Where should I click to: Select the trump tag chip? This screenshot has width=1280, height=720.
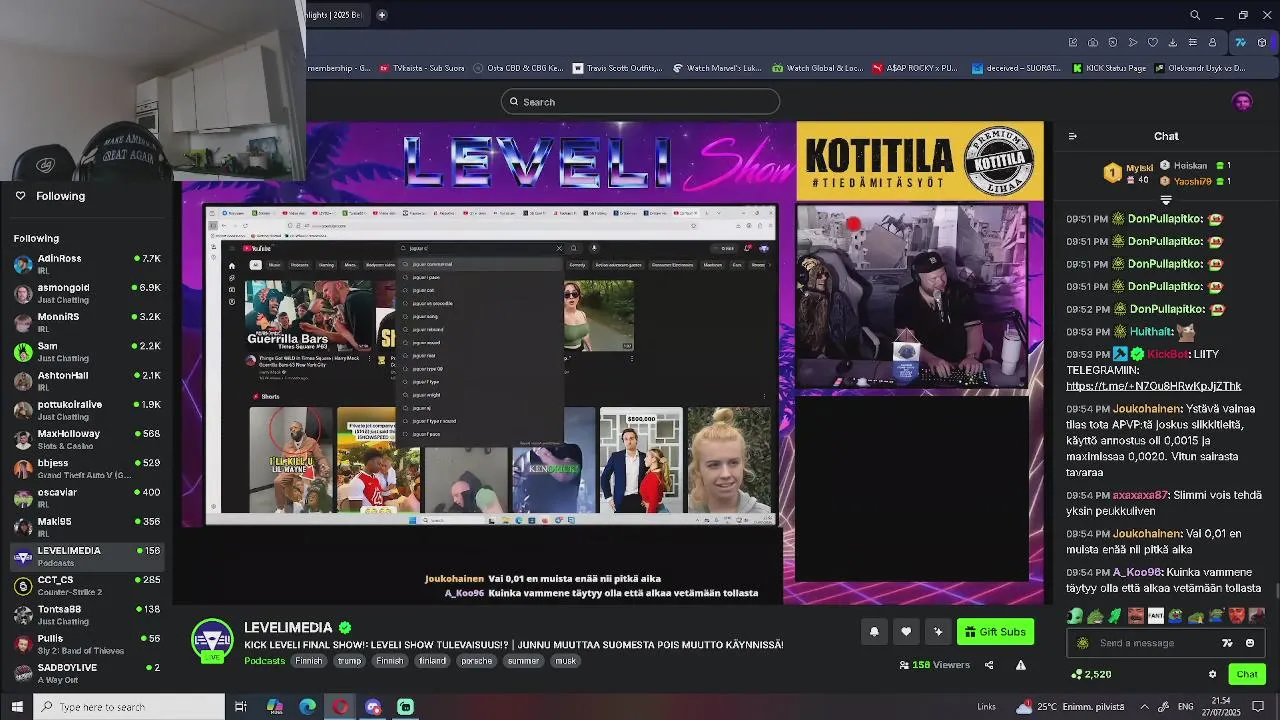[x=349, y=661]
